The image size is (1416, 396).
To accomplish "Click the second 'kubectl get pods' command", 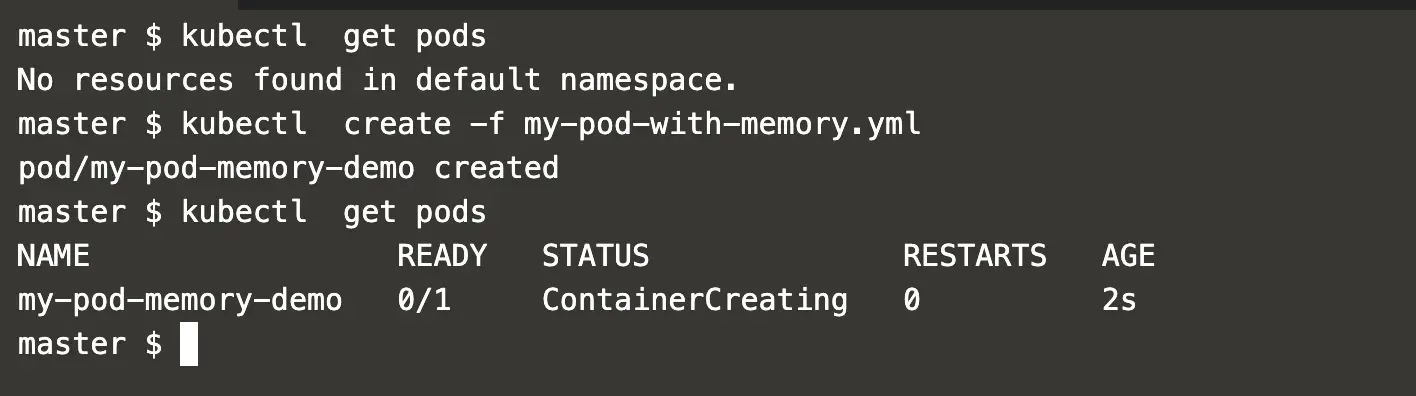I will coord(334,212).
